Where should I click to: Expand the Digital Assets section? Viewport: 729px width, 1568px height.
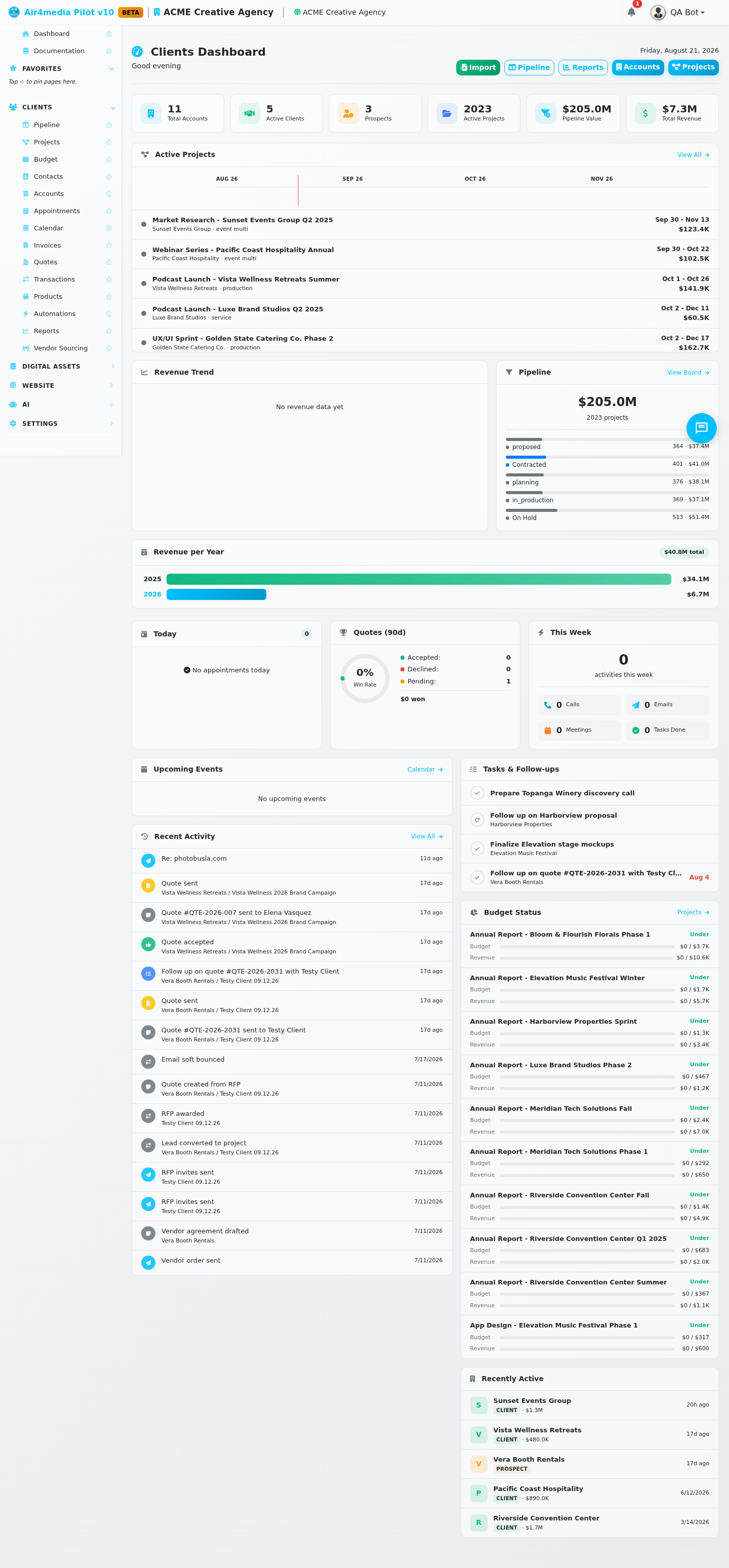[x=112, y=367]
